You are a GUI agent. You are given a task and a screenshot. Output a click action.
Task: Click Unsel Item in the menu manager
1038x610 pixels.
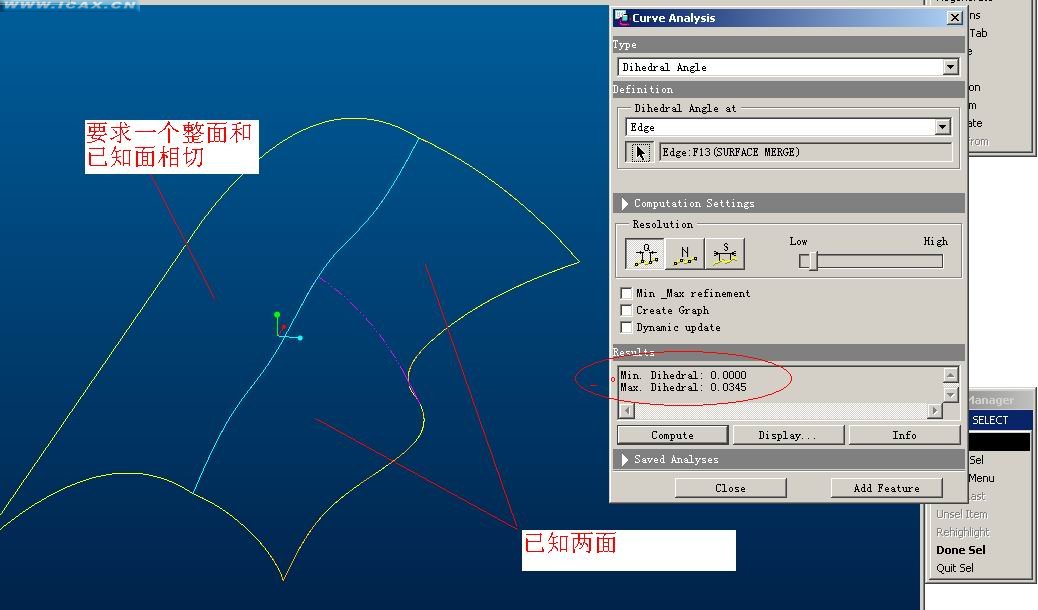[x=961, y=514]
